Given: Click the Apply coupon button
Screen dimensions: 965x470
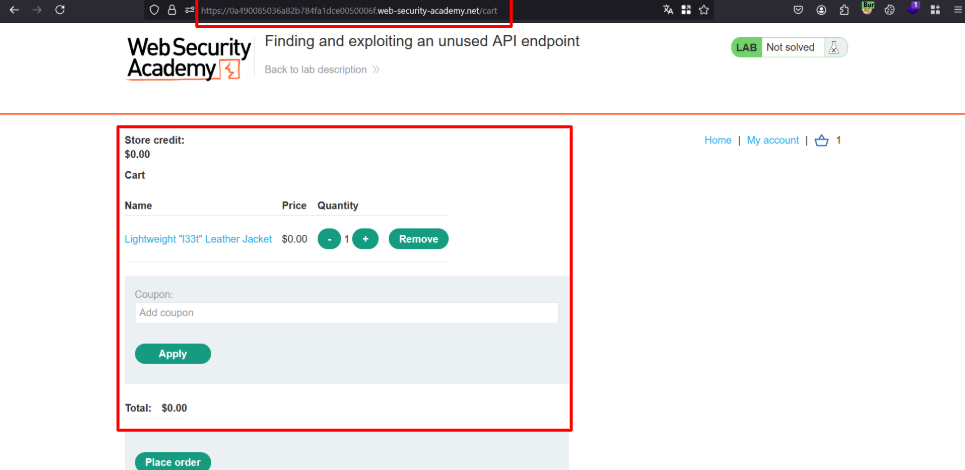Looking at the screenshot, I should click(x=173, y=354).
